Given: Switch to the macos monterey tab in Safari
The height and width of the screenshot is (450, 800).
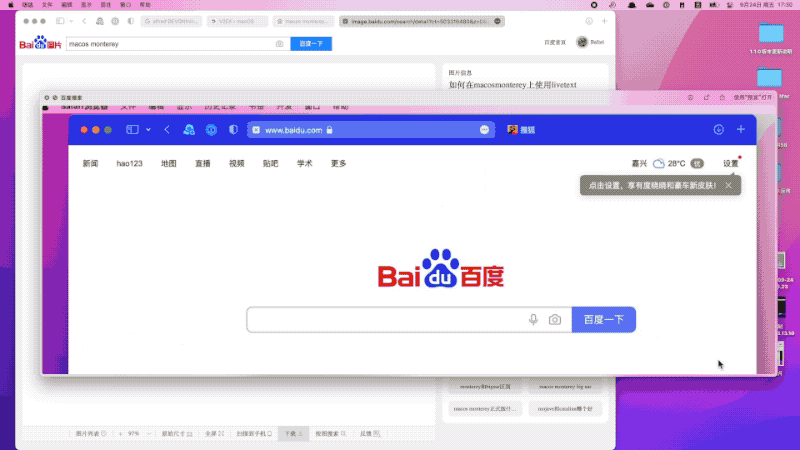Looking at the screenshot, I should (x=304, y=21).
